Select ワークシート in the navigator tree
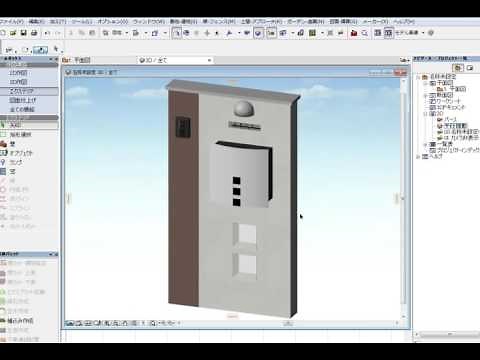 pos(448,101)
